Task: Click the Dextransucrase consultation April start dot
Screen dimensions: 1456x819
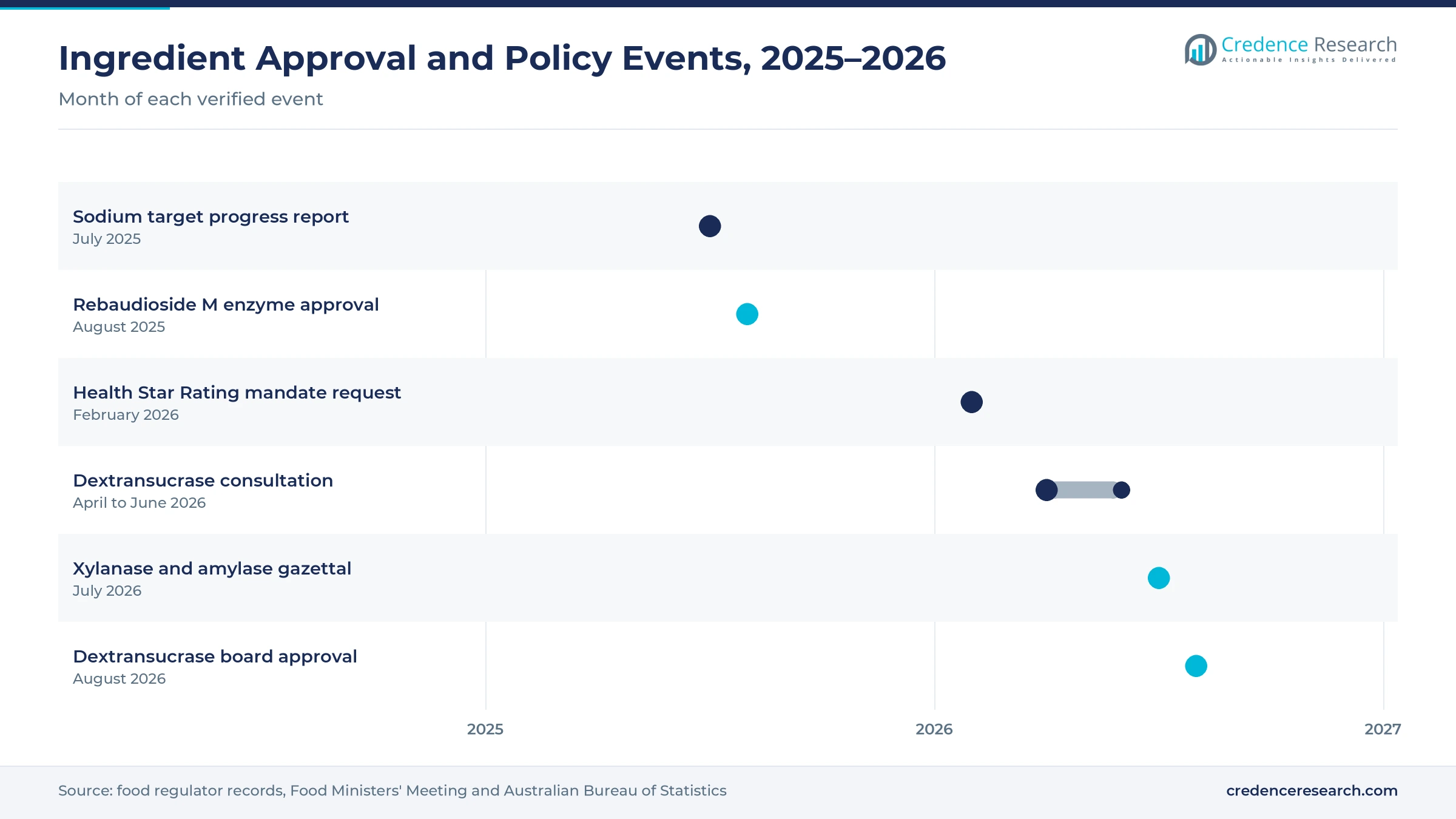Action: [x=1046, y=490]
